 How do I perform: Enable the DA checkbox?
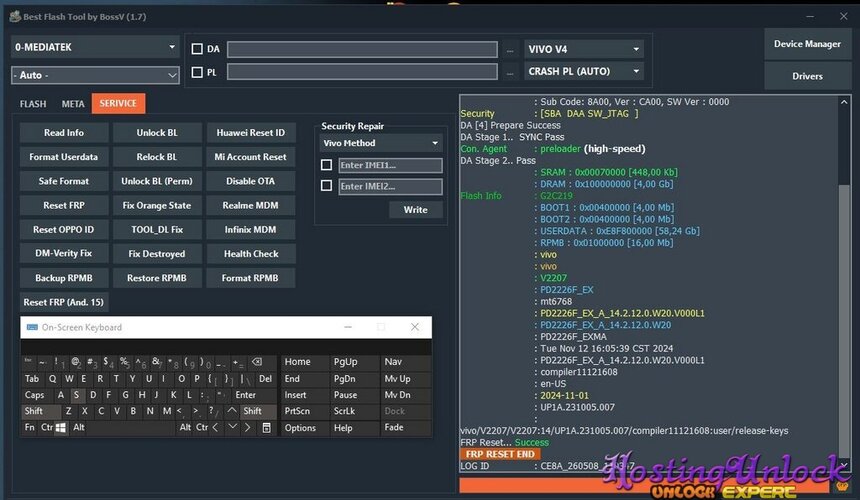click(197, 49)
